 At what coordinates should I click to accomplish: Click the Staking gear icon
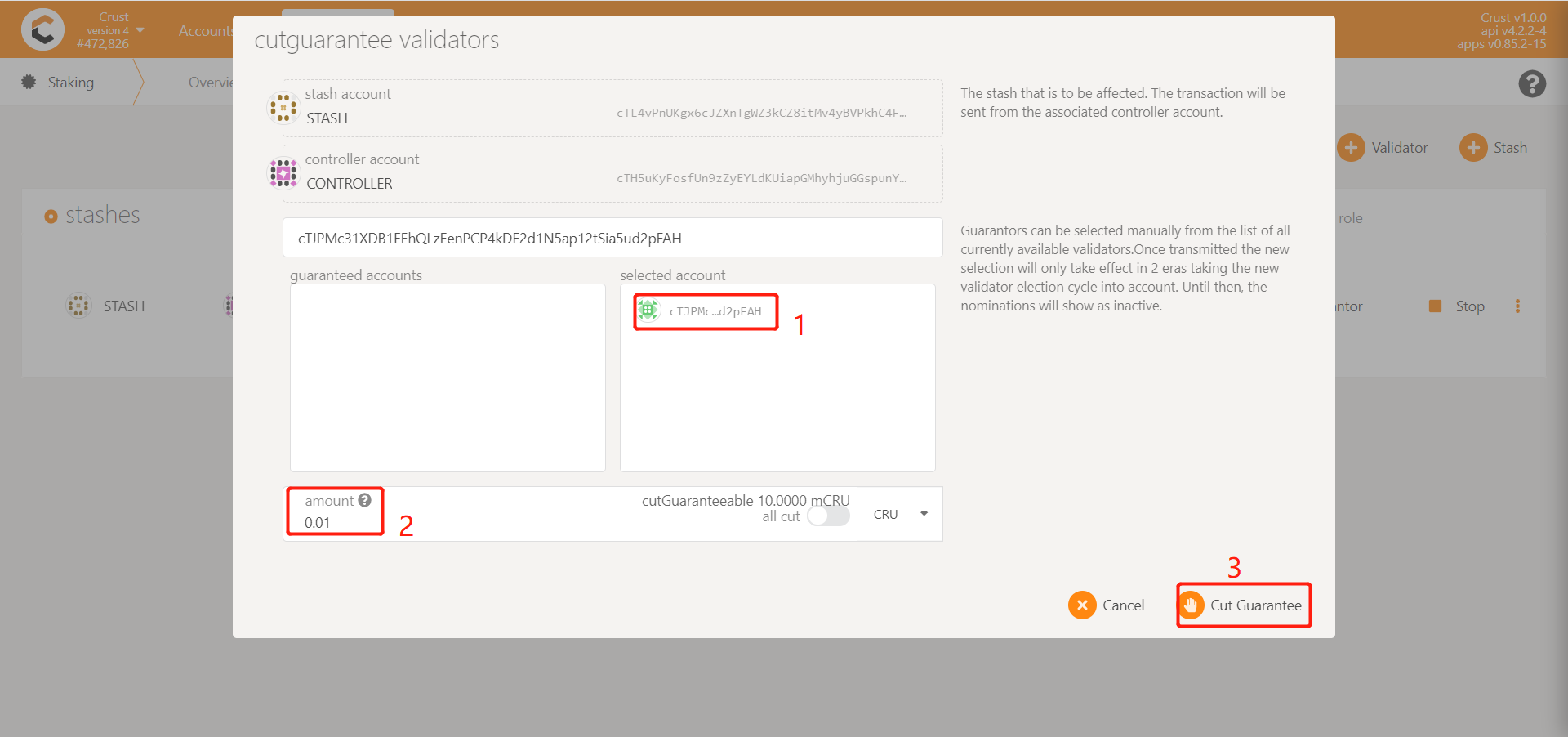(x=29, y=82)
